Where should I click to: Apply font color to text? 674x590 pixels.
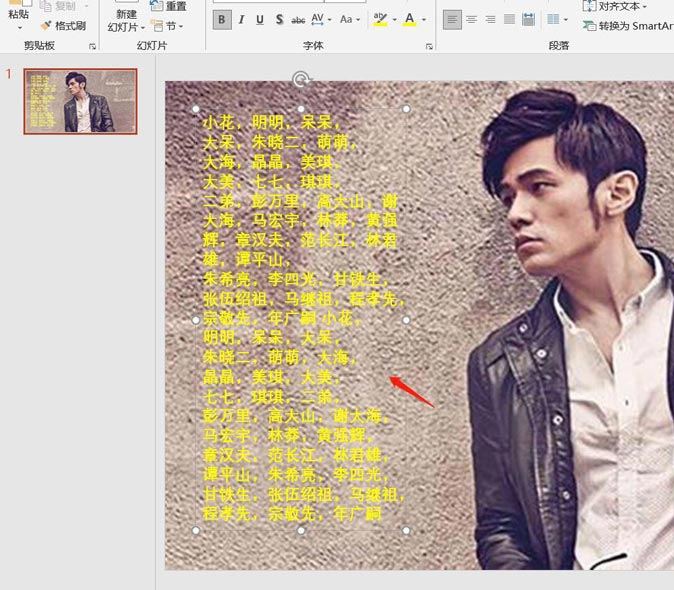tap(410, 20)
